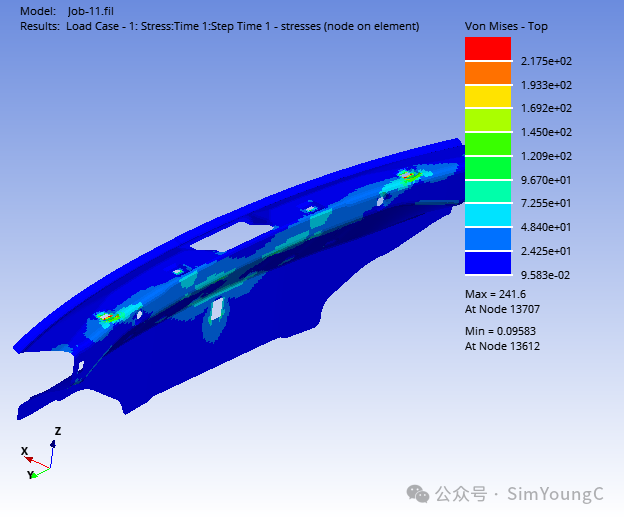624x519 pixels.
Task: Click the Max = 241.6 text
Action: [495, 294]
